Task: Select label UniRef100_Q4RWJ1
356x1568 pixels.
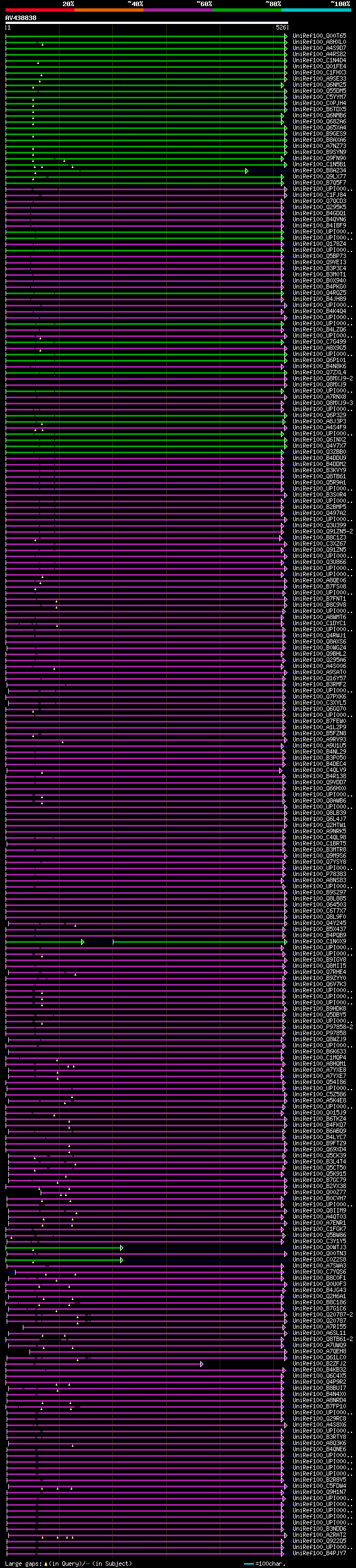Action: point(319,635)
